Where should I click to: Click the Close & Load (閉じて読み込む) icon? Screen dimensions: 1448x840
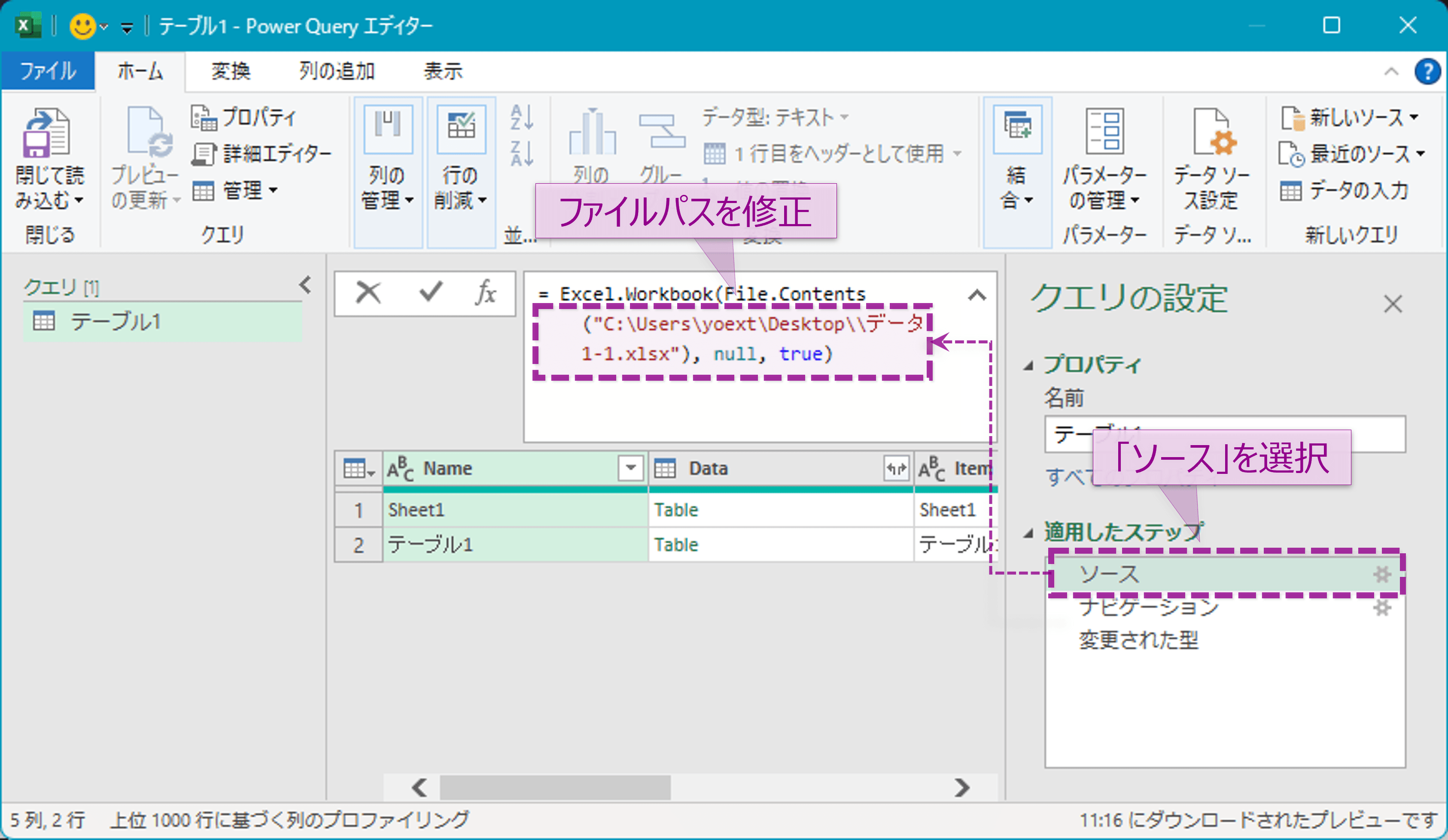[47, 133]
